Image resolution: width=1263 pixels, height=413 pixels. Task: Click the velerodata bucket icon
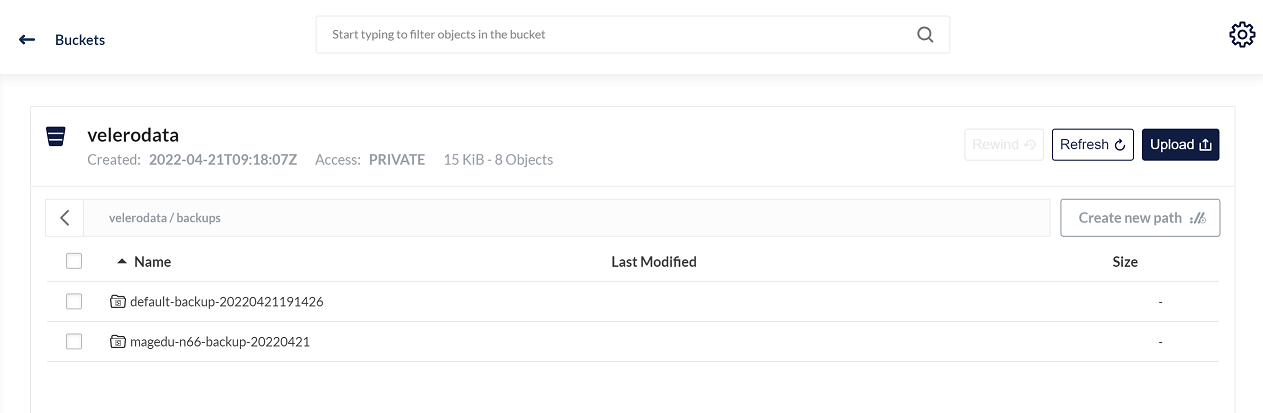[x=56, y=137]
